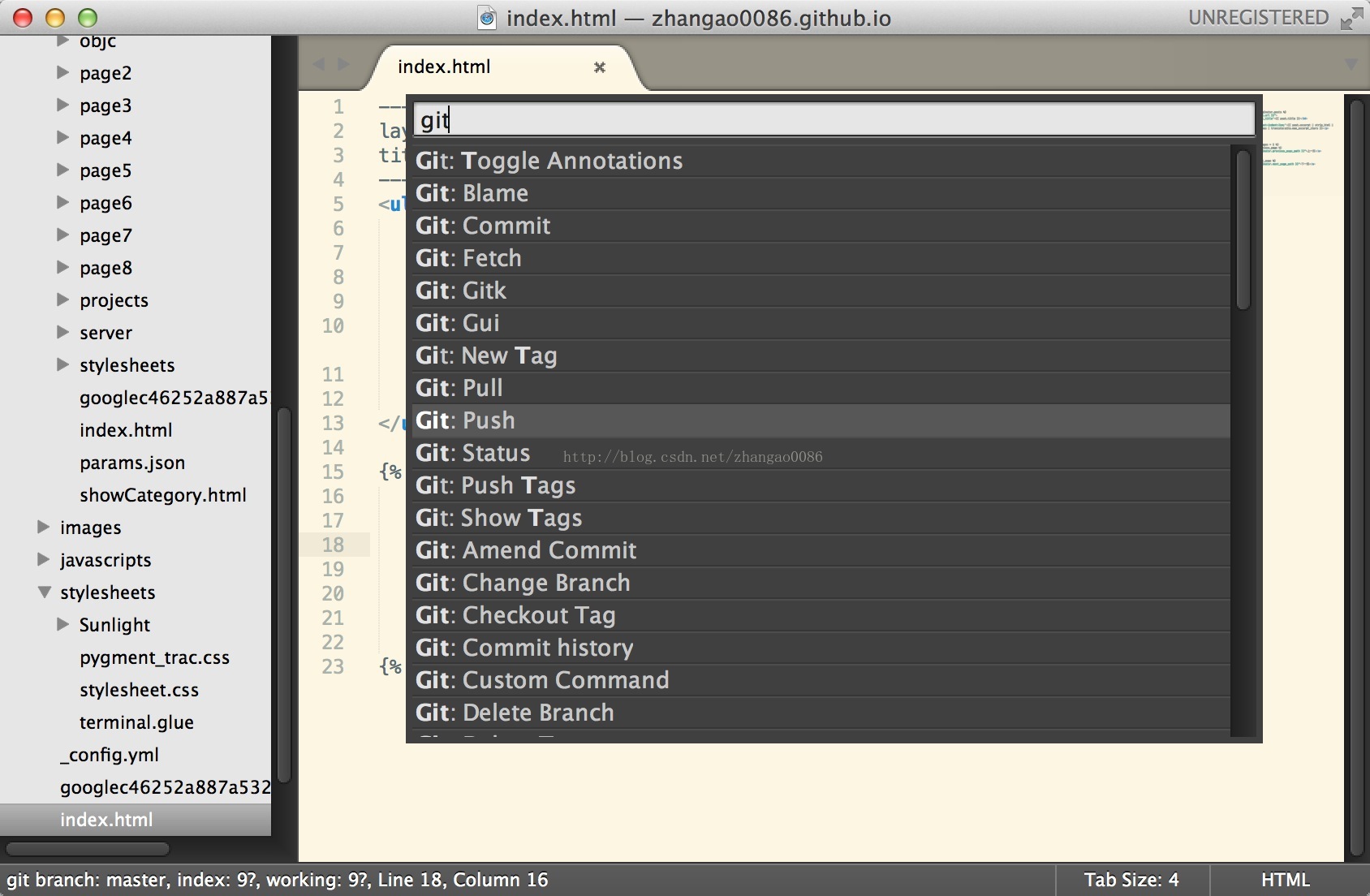
Task: Close the index.html tab
Action: (600, 67)
